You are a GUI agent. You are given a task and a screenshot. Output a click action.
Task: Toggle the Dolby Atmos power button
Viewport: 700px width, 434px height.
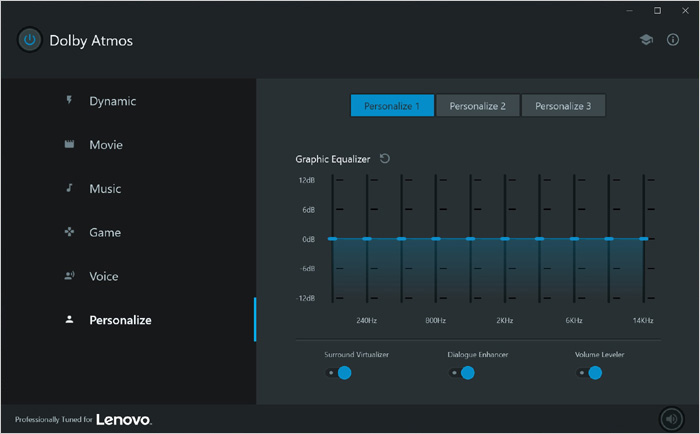(x=29, y=40)
